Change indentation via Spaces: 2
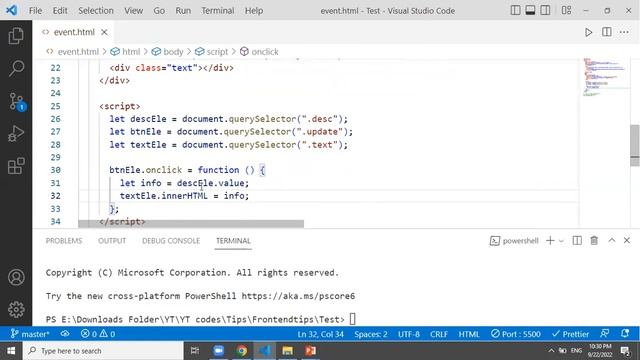 pyautogui.click(x=371, y=334)
